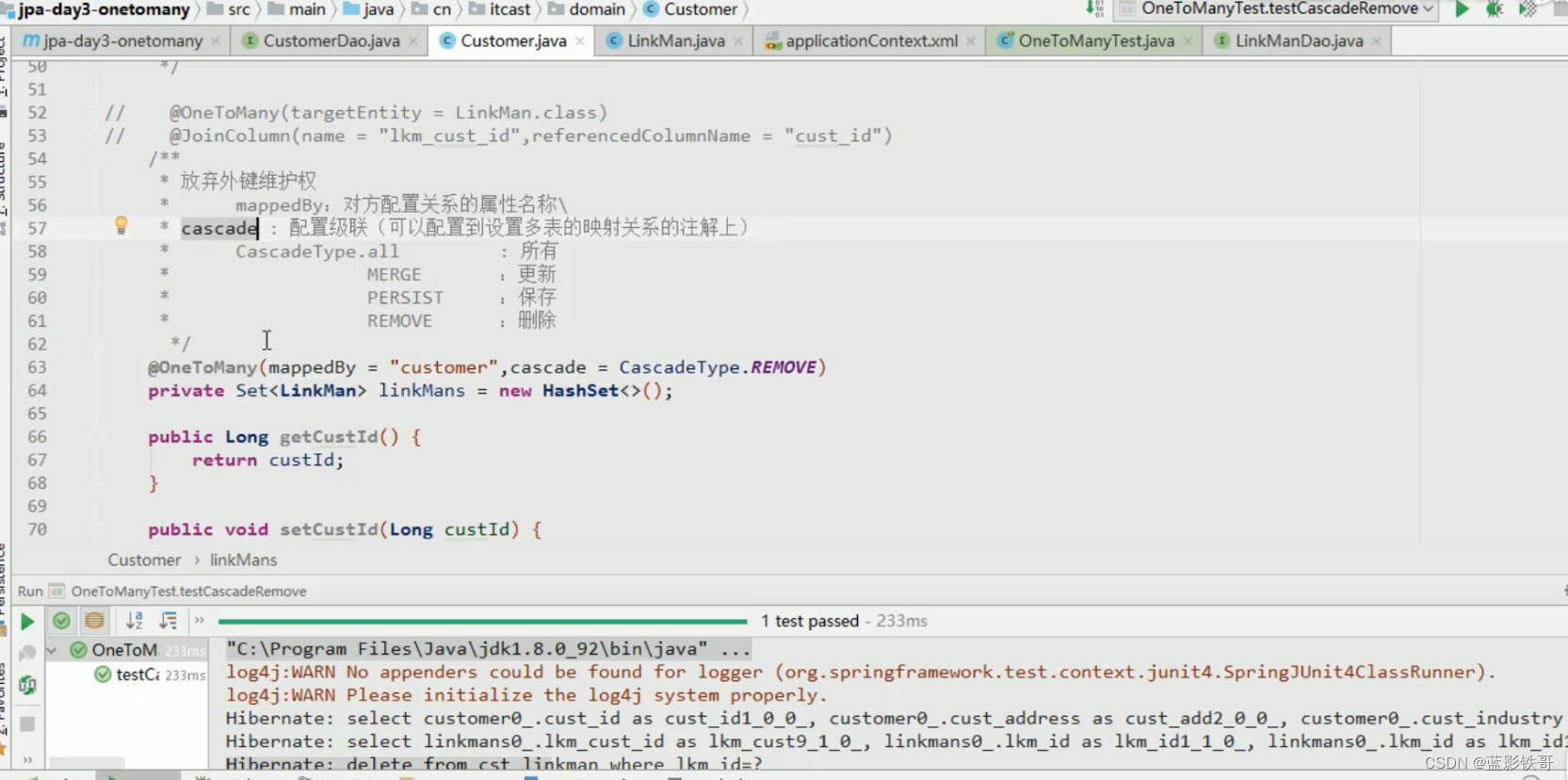
Task: Expand more test toolbar actions chevron
Action: 199,620
